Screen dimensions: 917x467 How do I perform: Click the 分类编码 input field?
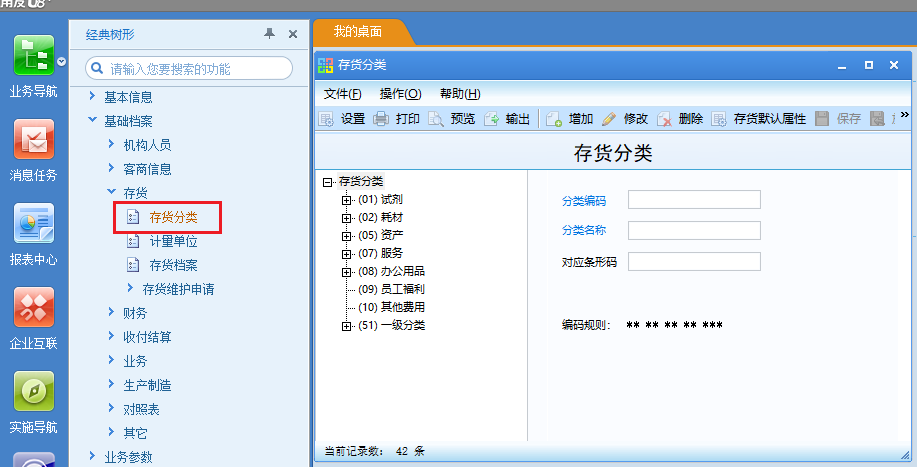coord(694,200)
